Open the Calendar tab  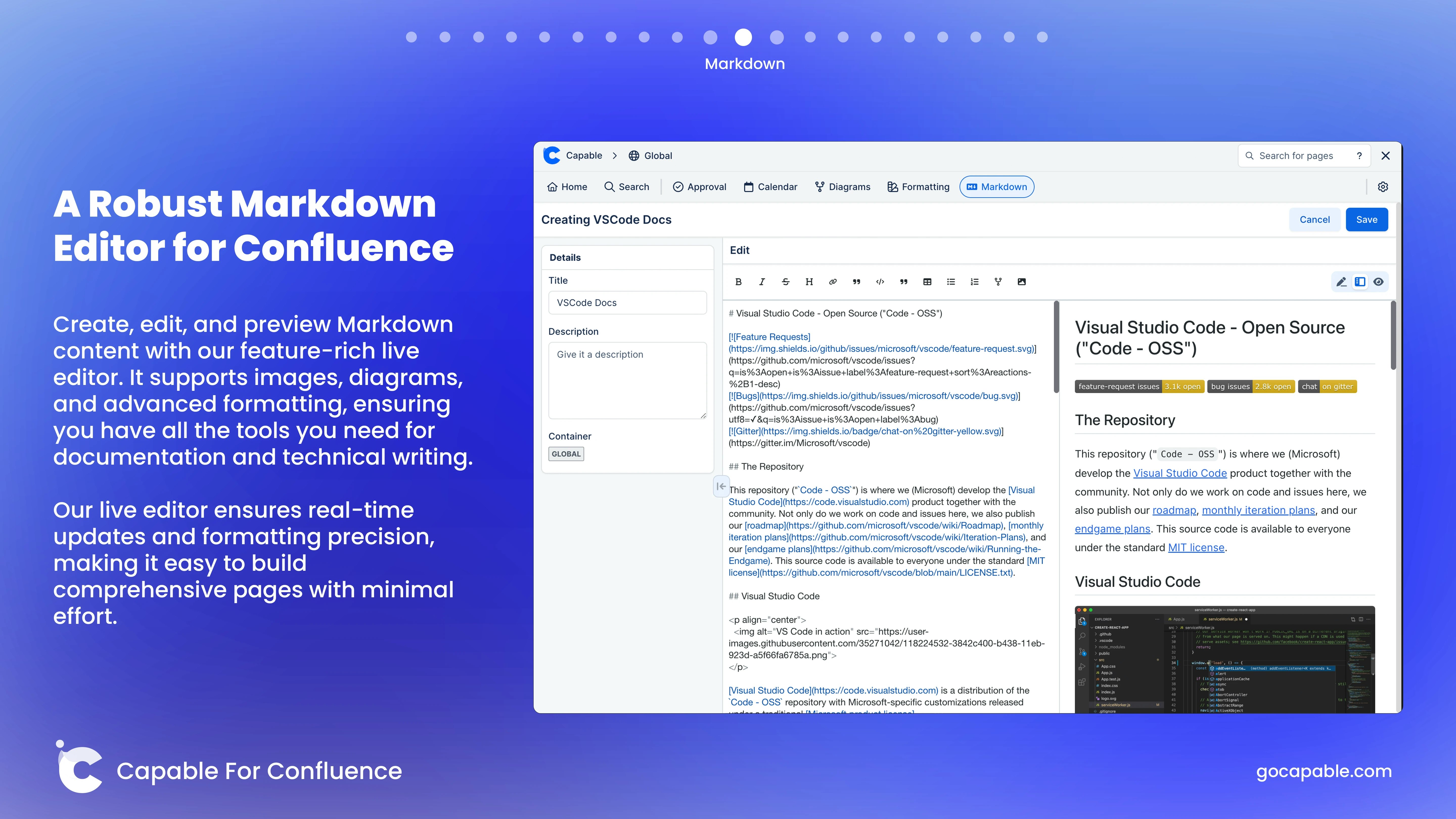click(770, 187)
